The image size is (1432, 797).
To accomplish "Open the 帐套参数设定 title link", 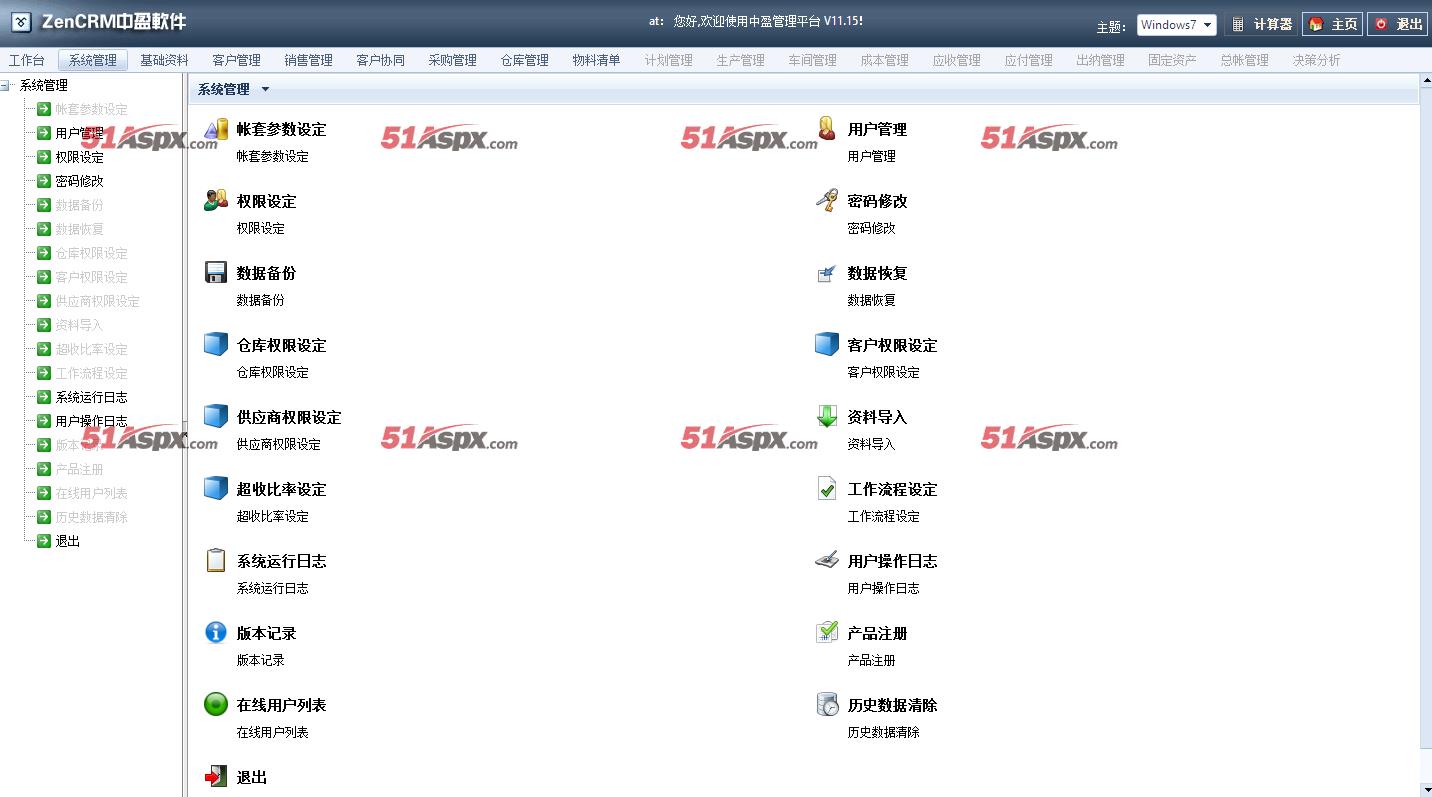I will coord(281,129).
